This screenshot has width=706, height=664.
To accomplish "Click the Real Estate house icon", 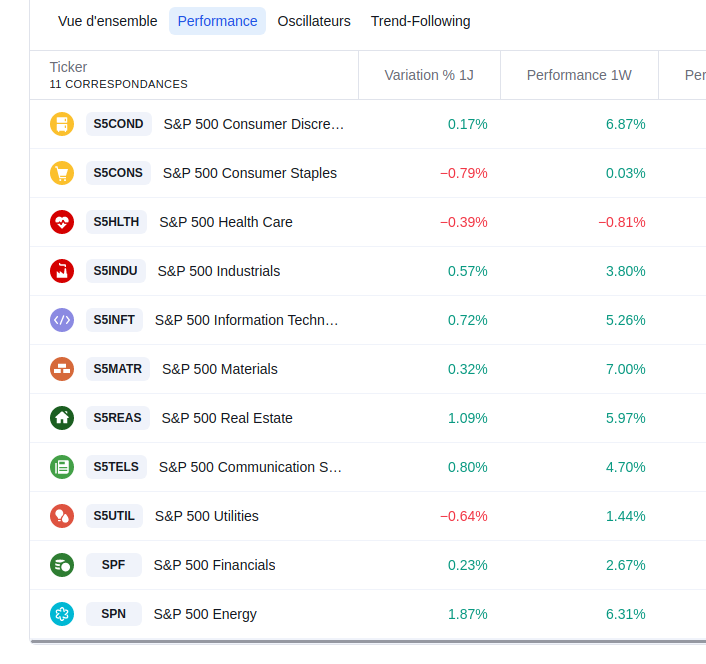I will (62, 418).
